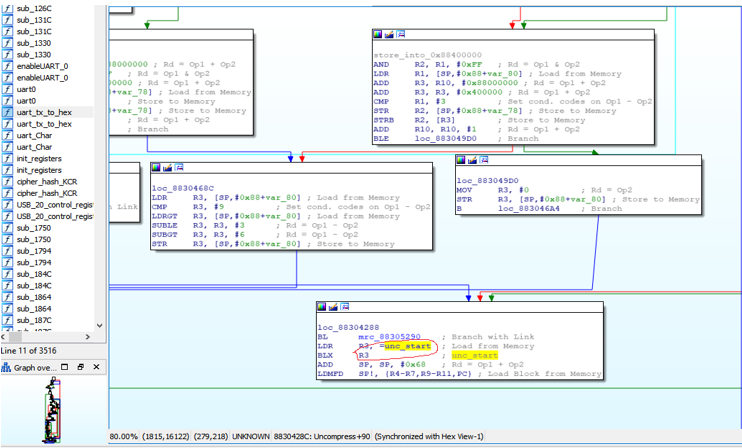
Task: Click edit-pencil icon of loc_883049D0 block
Action: tap(472, 160)
